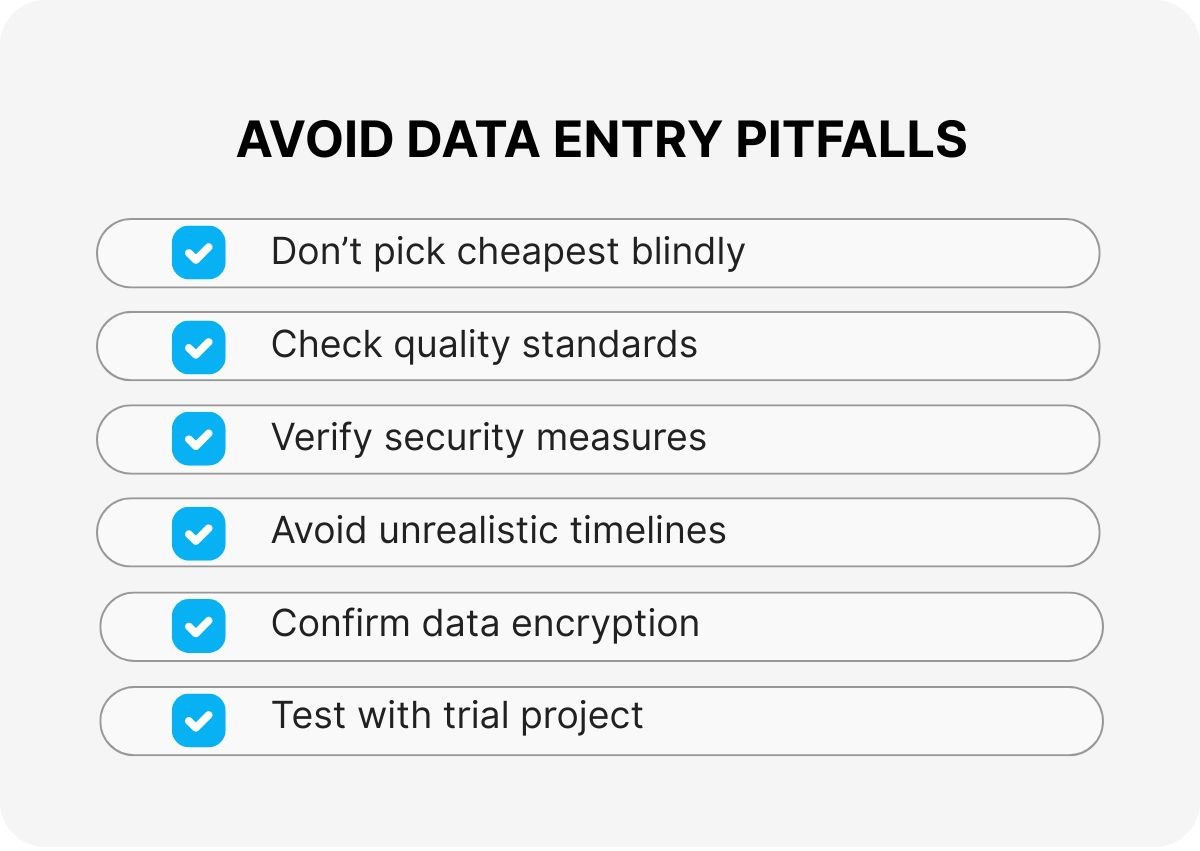Click the 'Verify security measures' text
Image resolution: width=1200 pixels, height=851 pixels.
point(488,438)
